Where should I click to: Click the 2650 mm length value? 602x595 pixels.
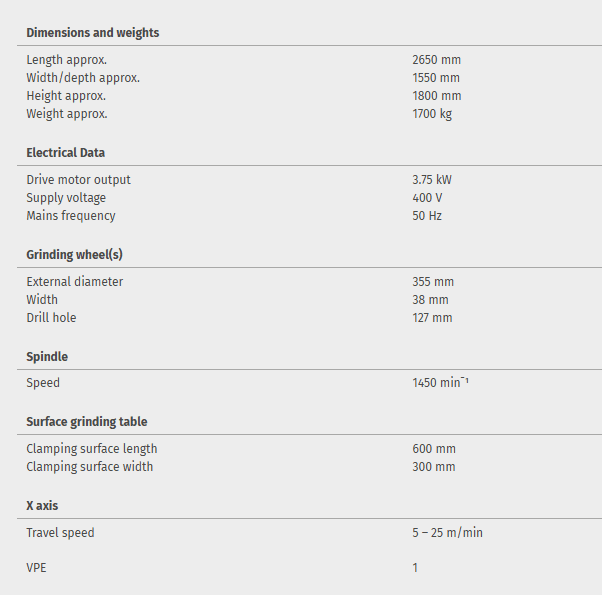(436, 60)
